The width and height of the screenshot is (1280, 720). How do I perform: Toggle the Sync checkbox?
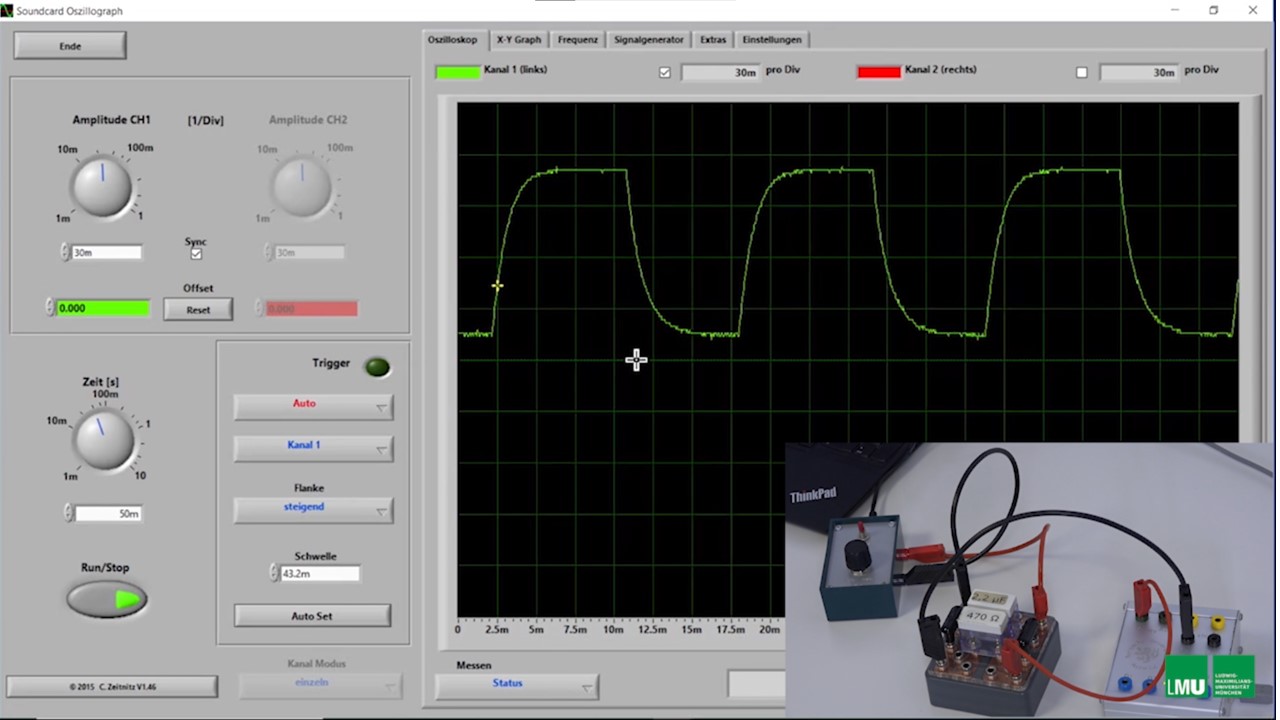[x=196, y=254]
